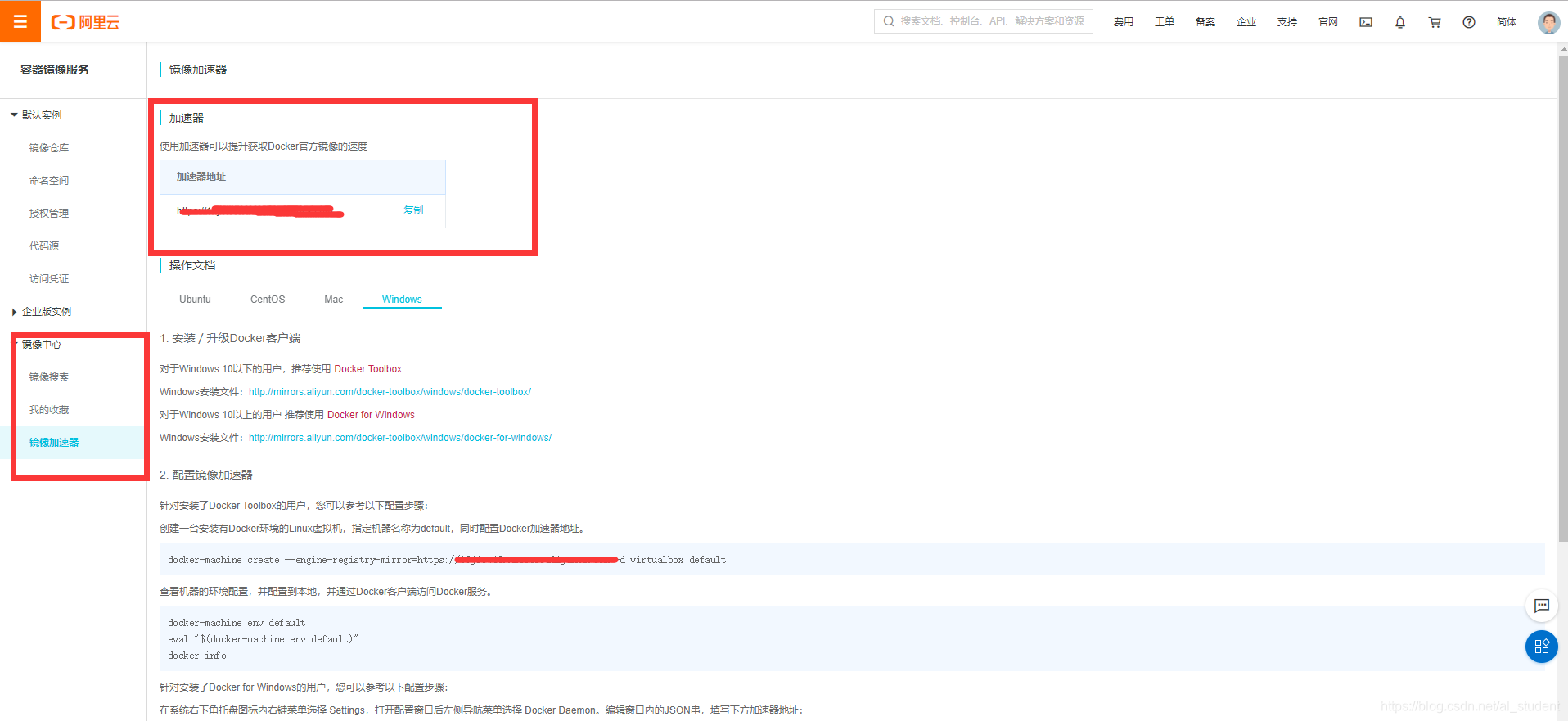Switch to the CentOS tab
Image resolution: width=1568 pixels, height=721 pixels.
(x=268, y=300)
